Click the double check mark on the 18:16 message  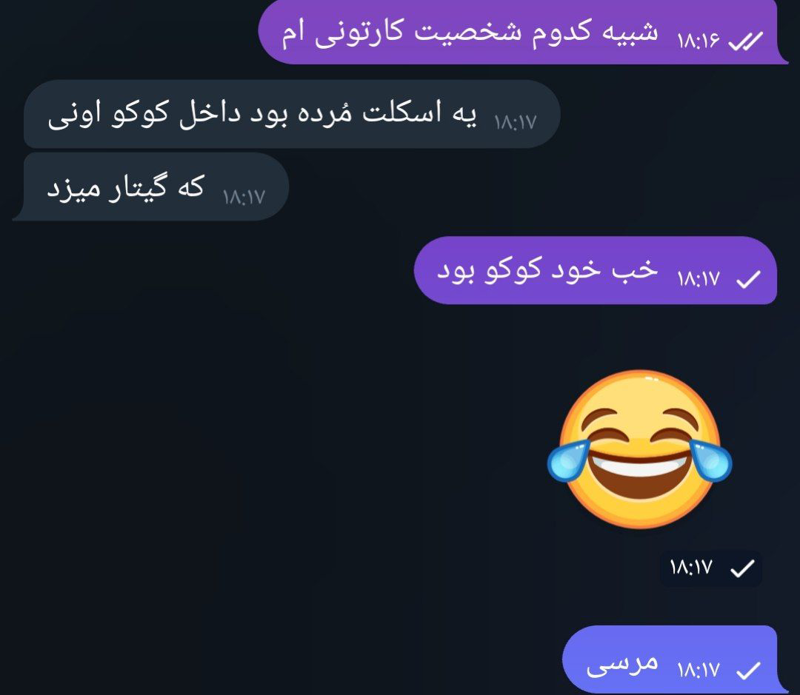pos(745,41)
